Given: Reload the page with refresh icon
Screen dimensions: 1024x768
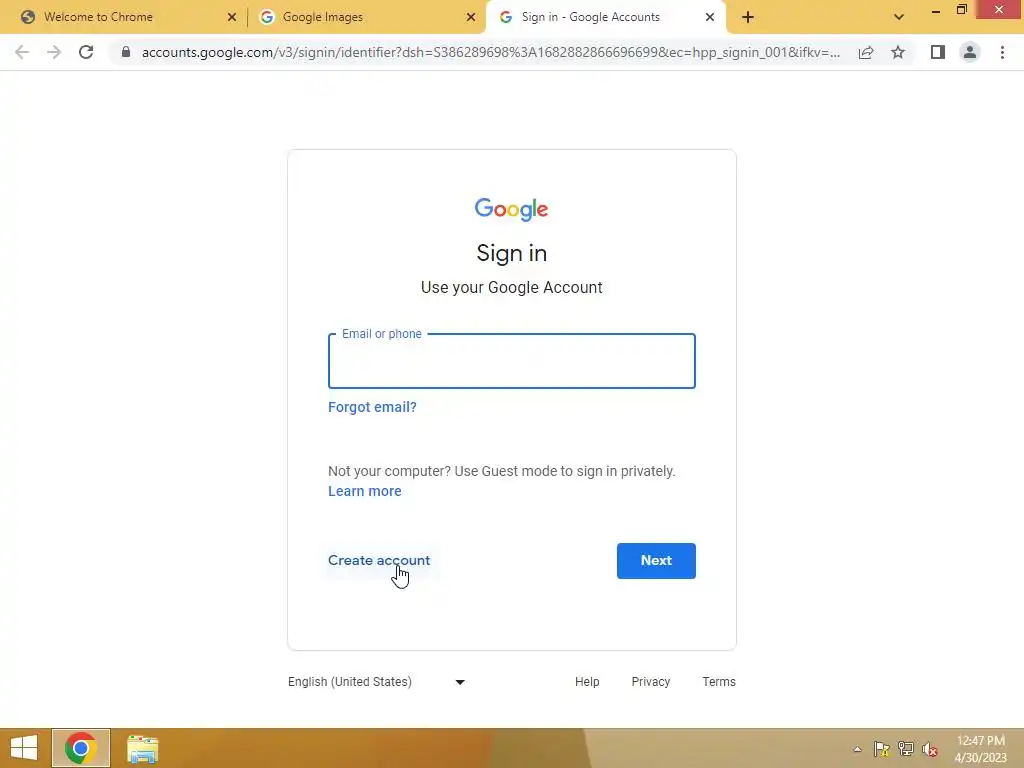Looking at the screenshot, I should pos(86,52).
